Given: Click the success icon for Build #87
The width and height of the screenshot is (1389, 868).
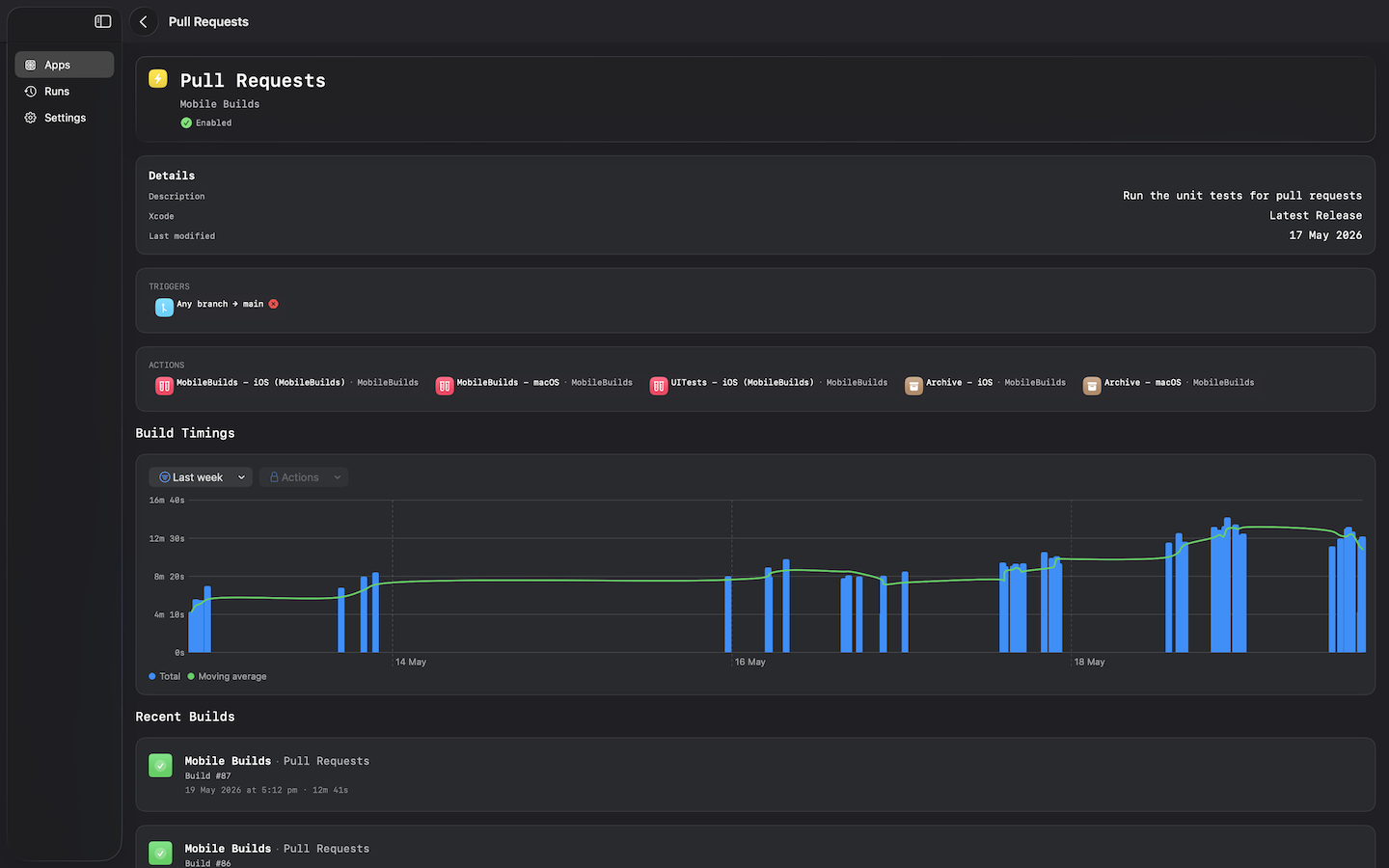Looking at the screenshot, I should [x=160, y=766].
